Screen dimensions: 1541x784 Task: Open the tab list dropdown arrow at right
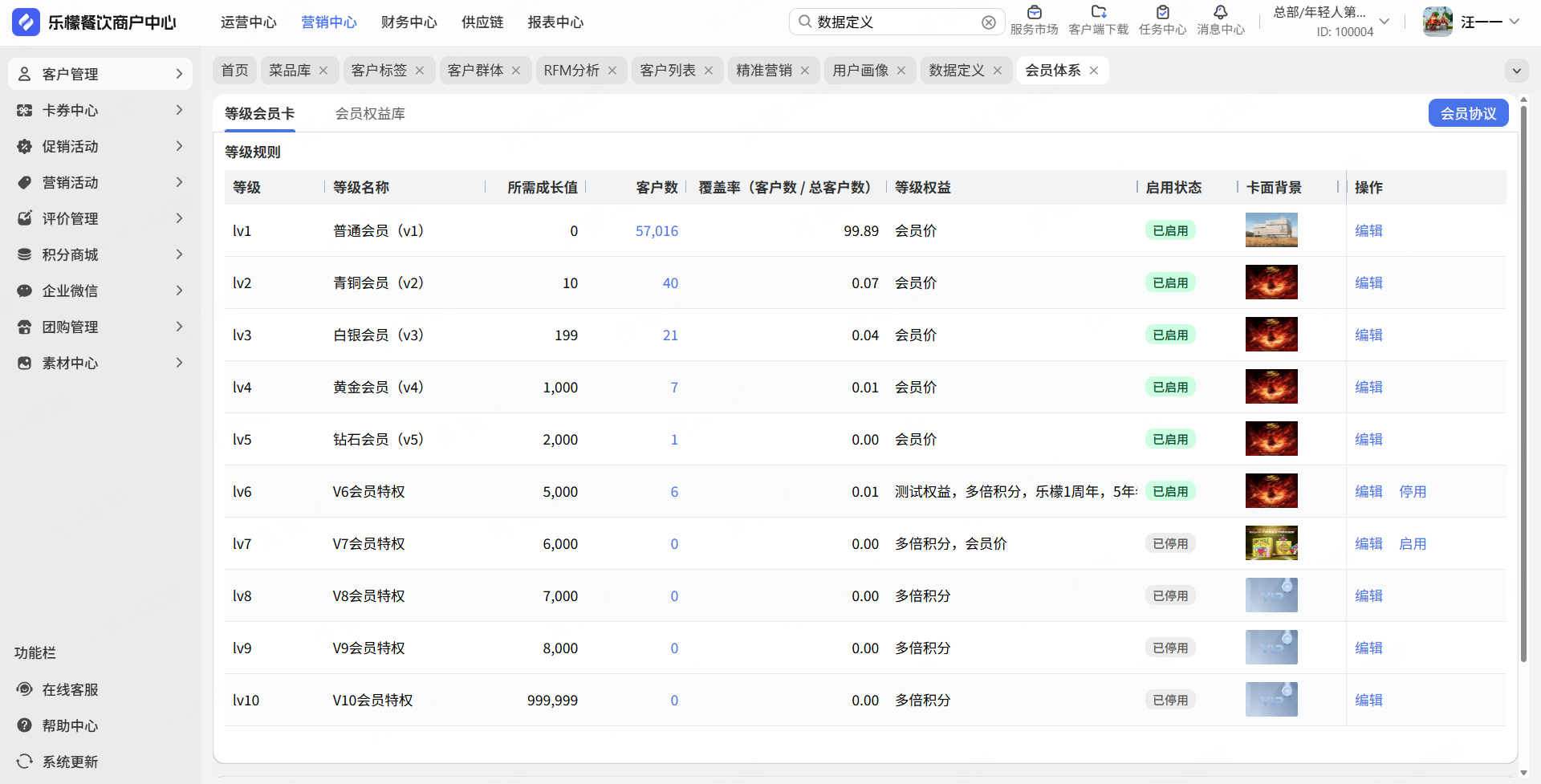[x=1516, y=71]
